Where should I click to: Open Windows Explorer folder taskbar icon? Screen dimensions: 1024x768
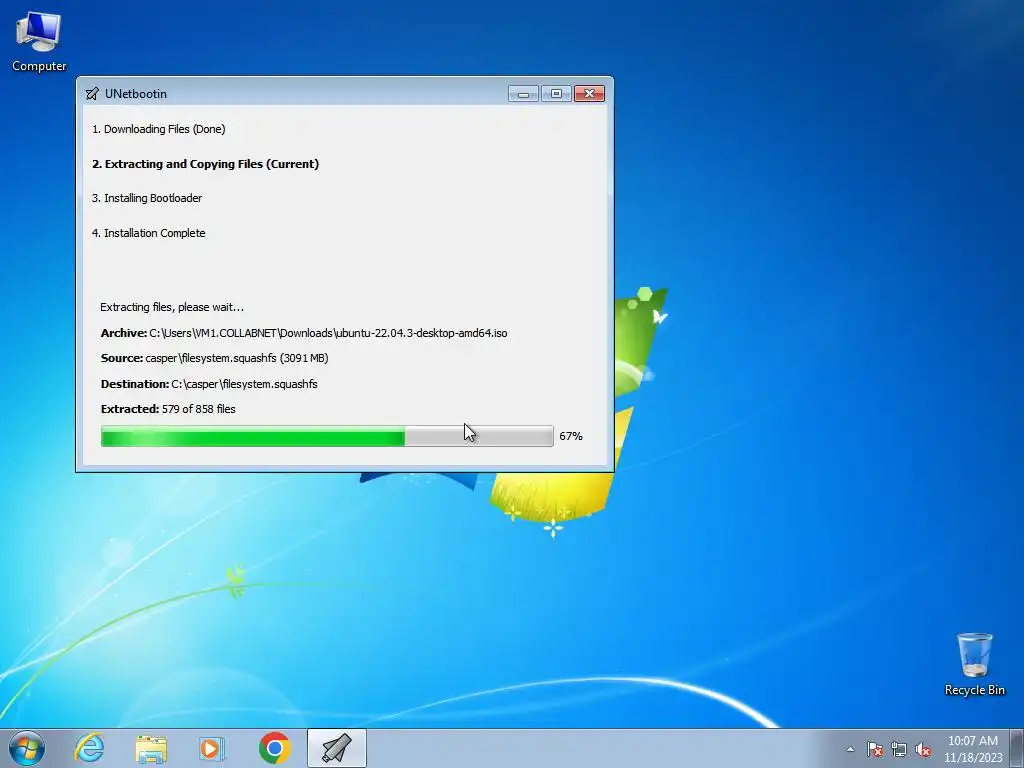(151, 748)
